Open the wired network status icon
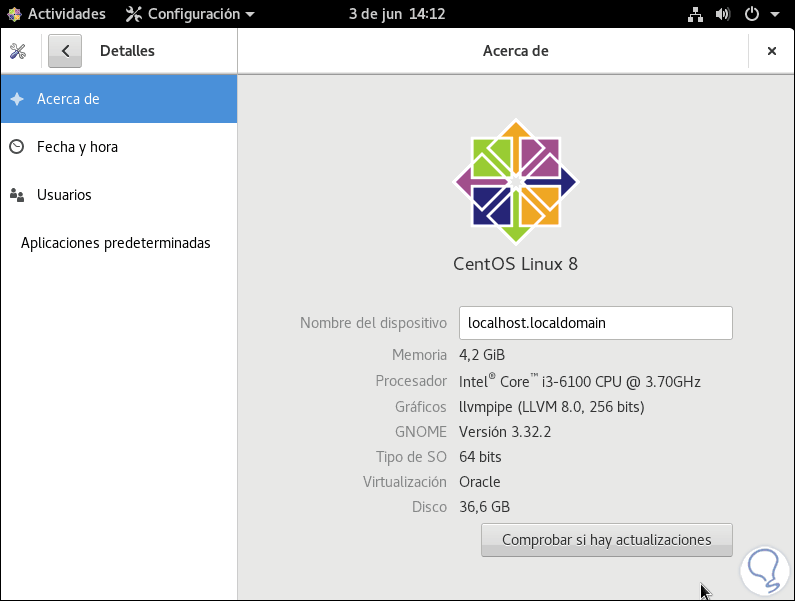795x601 pixels. coord(695,14)
